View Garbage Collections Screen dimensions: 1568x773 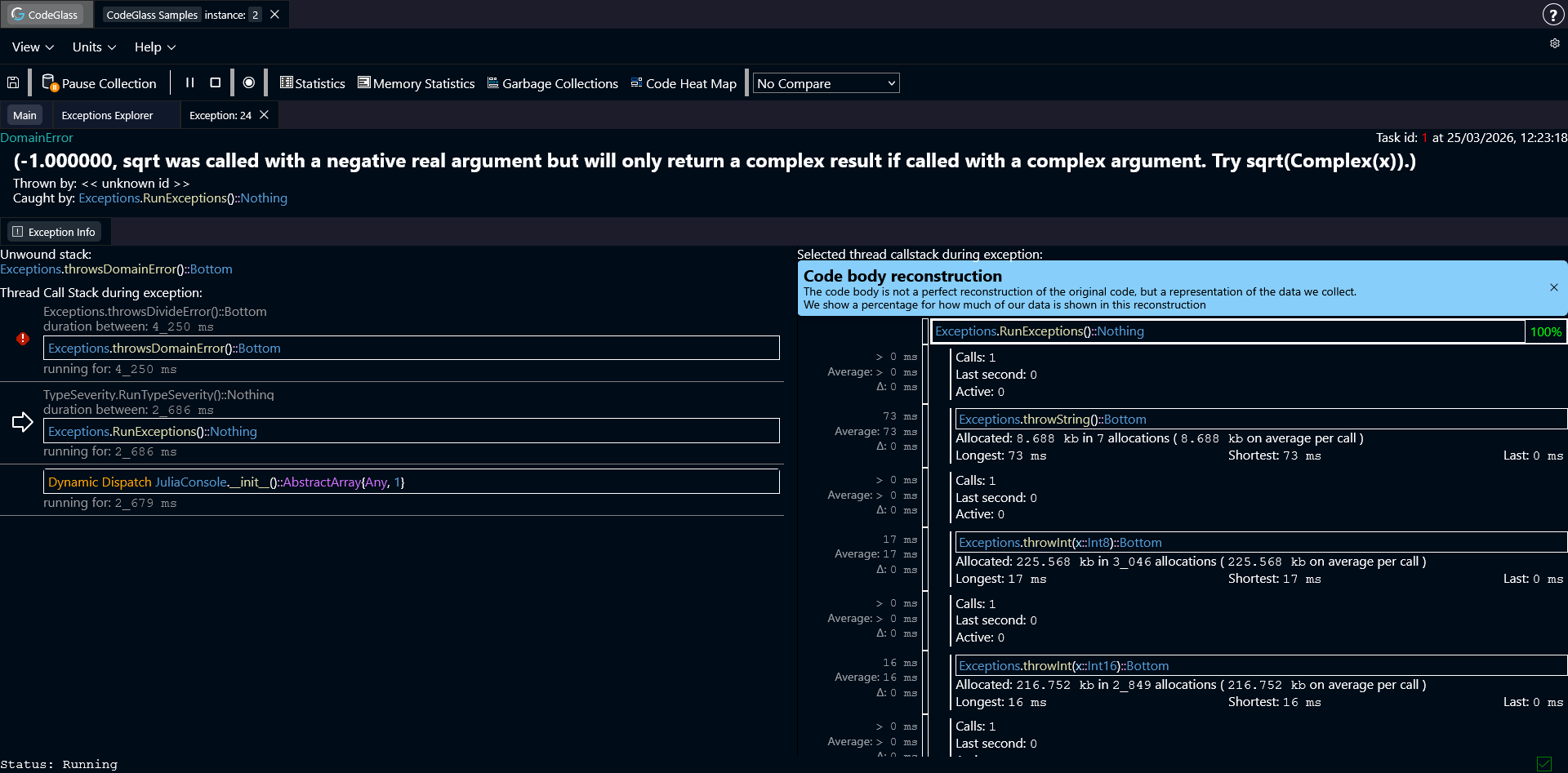tap(552, 82)
